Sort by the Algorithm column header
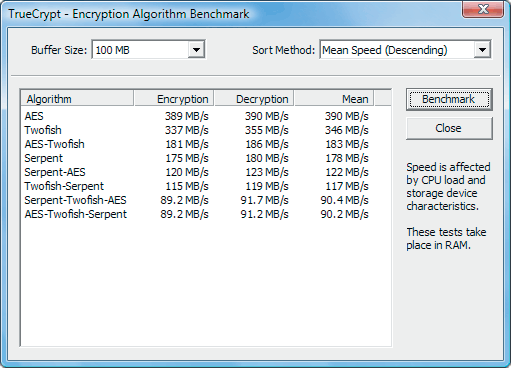Viewport: 511px width, 368px height. (77, 99)
